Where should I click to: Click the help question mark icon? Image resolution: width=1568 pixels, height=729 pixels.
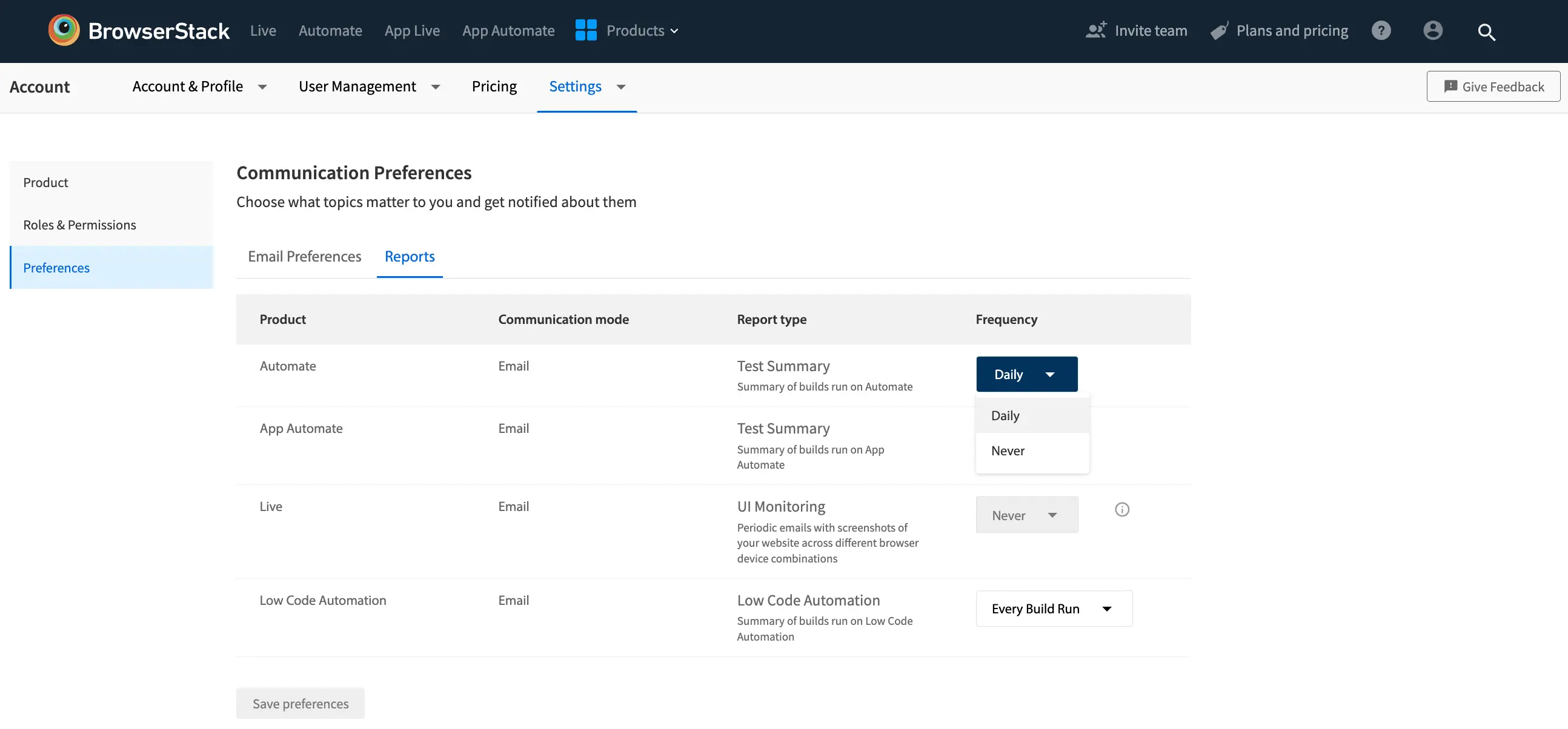pos(1381,30)
